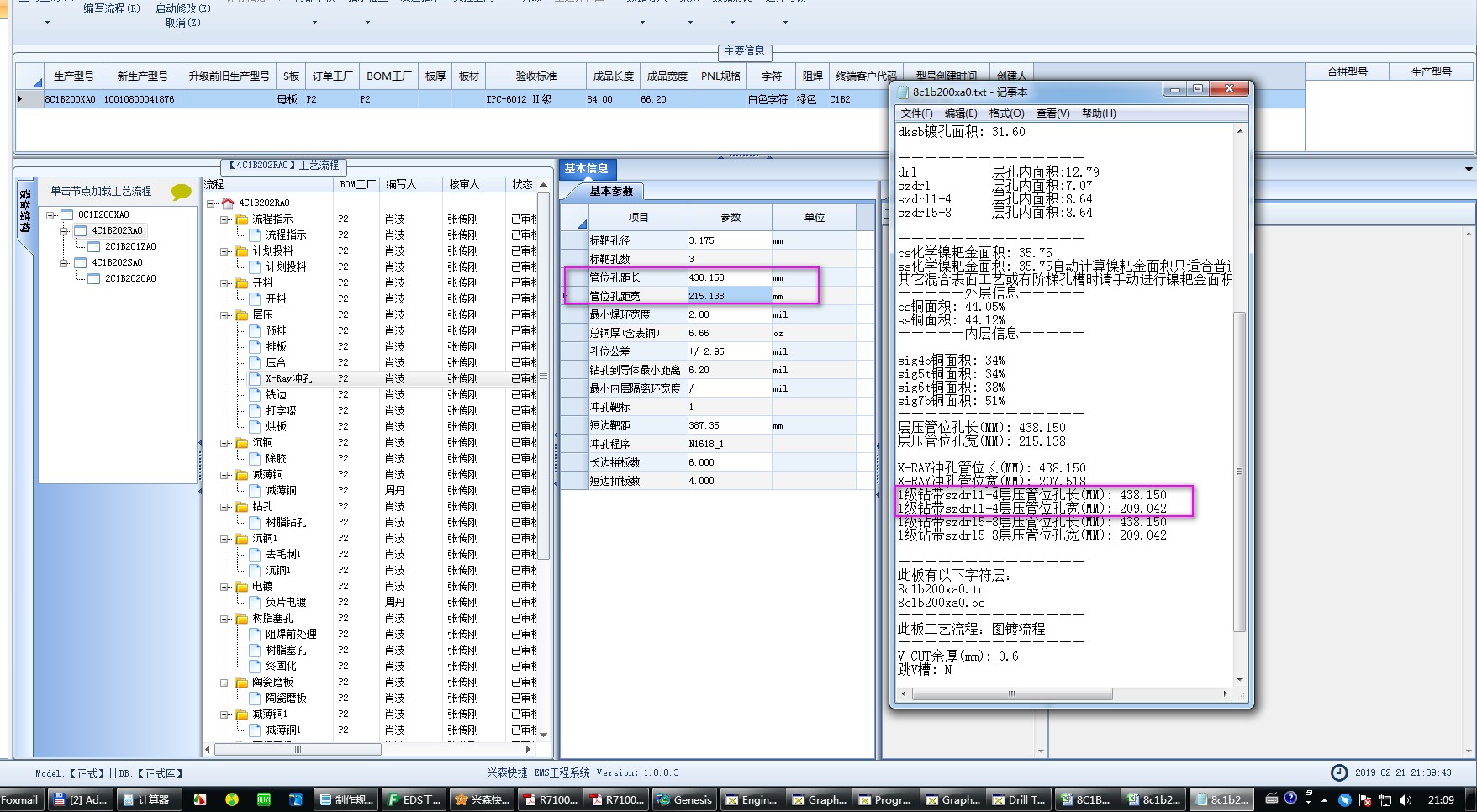Viewport: 1477px width, 812px height.
Task: Click the 短边靶距 value 387.35
Action: (729, 425)
